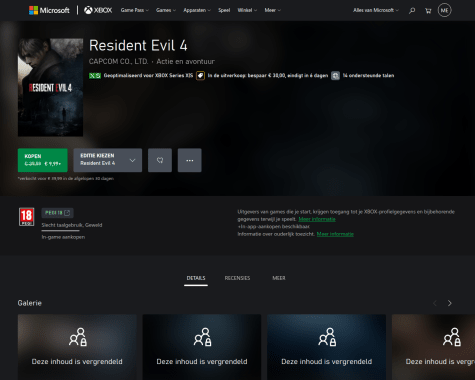Open the third locked gallery thumbnail
Screen dimensions: 475x380
327,347
